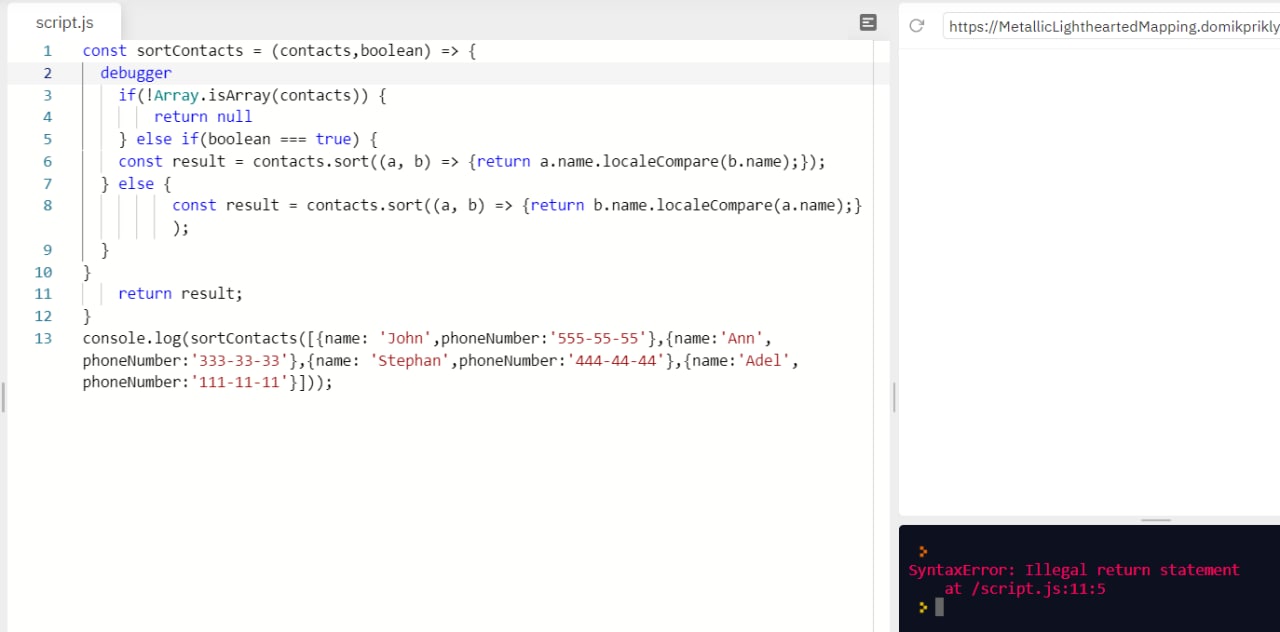Click 'sortContacts' in the const declaration
The image size is (1280, 632).
coord(190,50)
